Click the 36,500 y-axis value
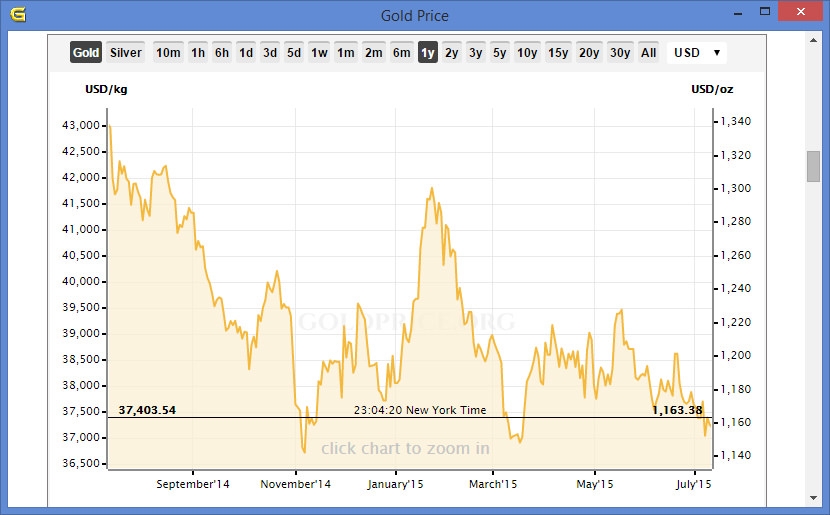Screen dimensions: 830x515 (x=81, y=464)
